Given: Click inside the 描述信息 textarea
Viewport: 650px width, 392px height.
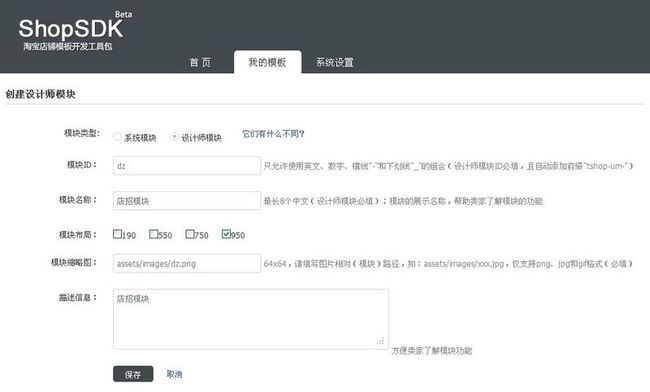Looking at the screenshot, I should click(x=251, y=319).
